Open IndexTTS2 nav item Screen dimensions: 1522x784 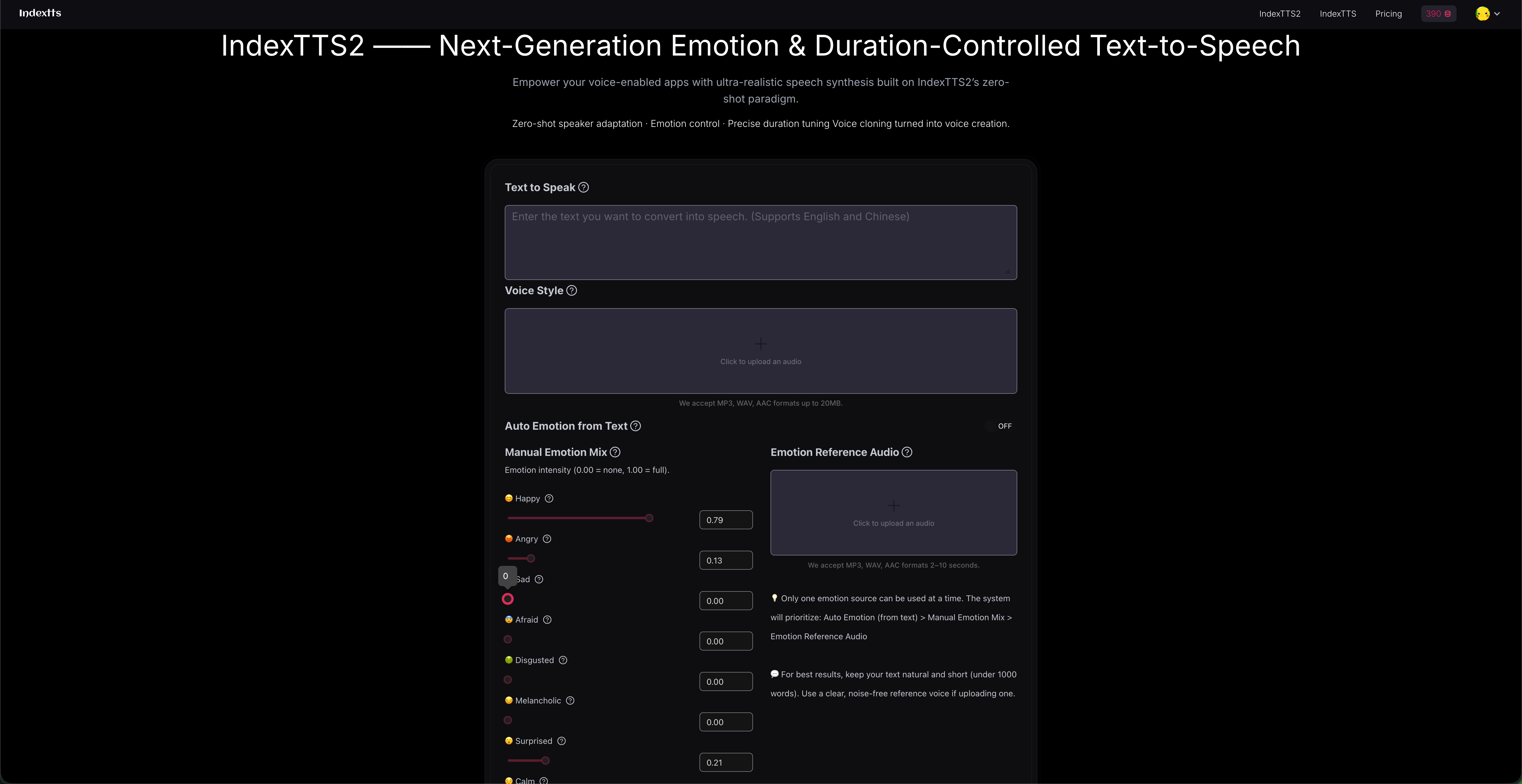tap(1279, 14)
